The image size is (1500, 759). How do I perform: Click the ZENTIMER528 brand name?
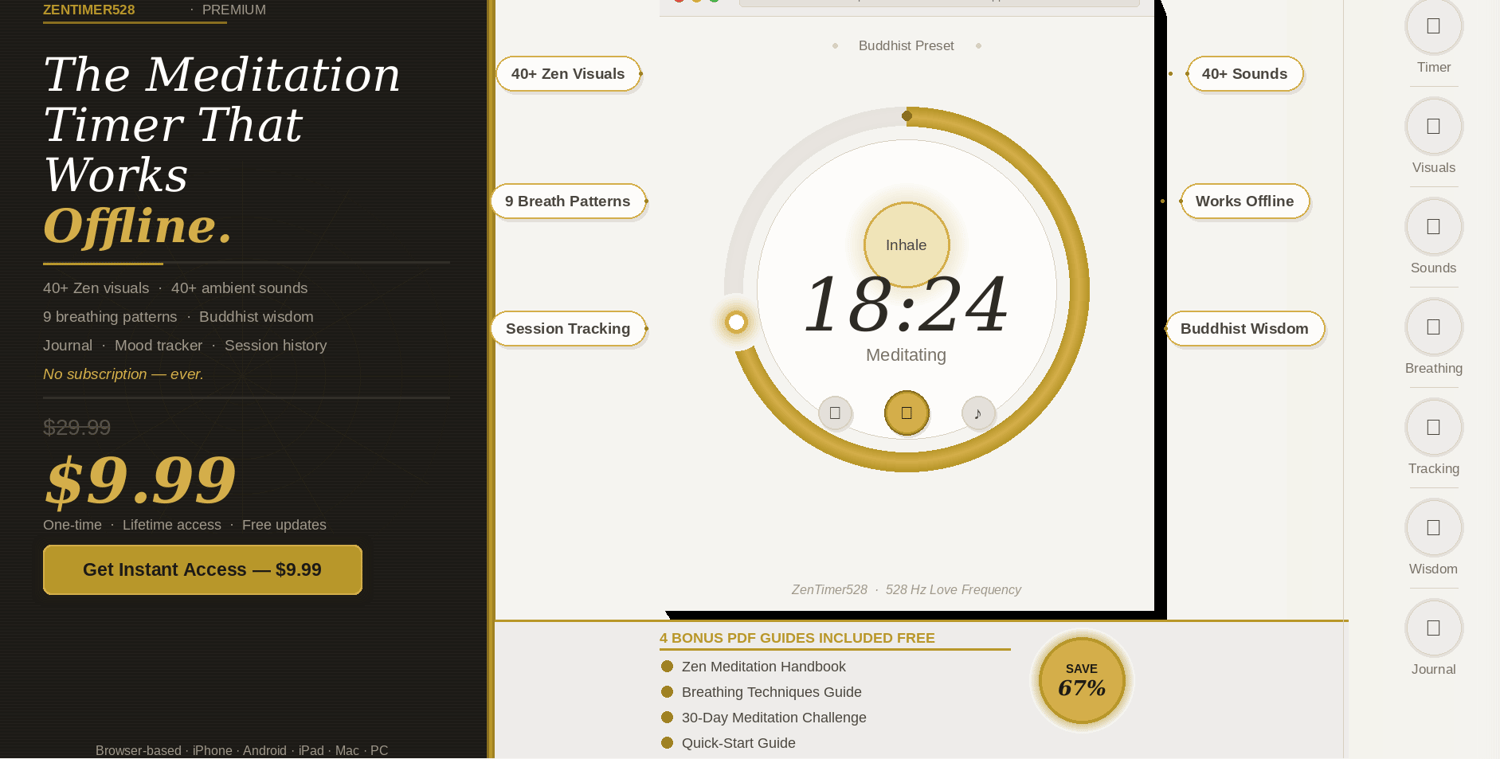89,10
